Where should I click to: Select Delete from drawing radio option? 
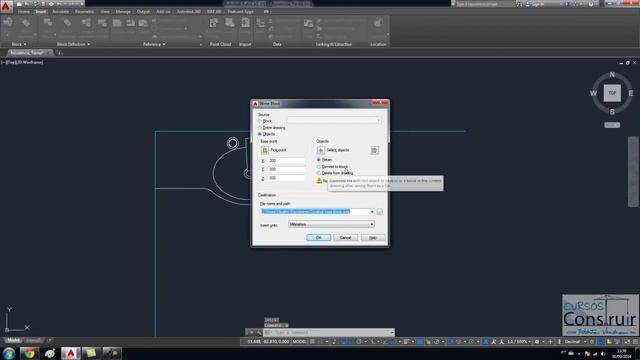pyautogui.click(x=319, y=173)
